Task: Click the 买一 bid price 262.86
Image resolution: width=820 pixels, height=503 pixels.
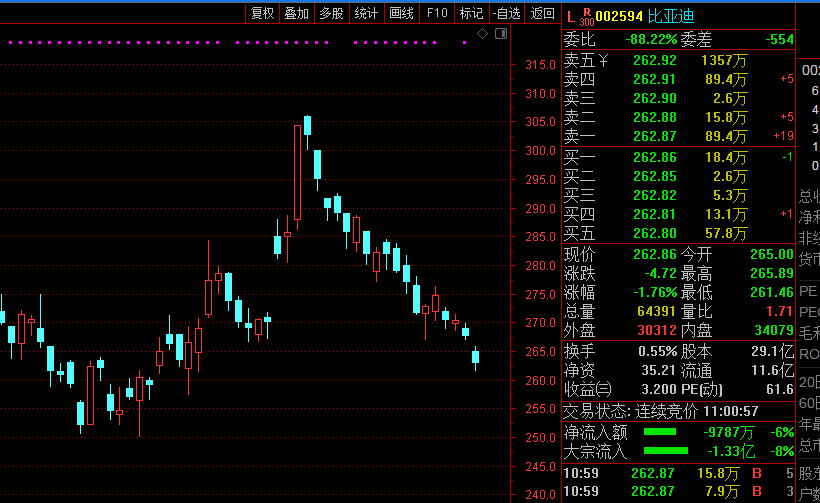Action: [x=655, y=157]
